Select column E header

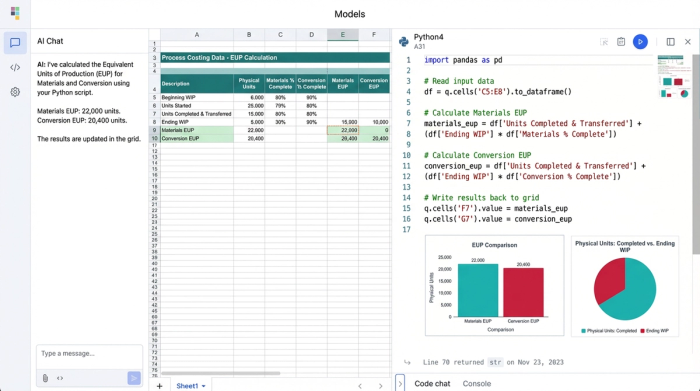click(x=343, y=35)
